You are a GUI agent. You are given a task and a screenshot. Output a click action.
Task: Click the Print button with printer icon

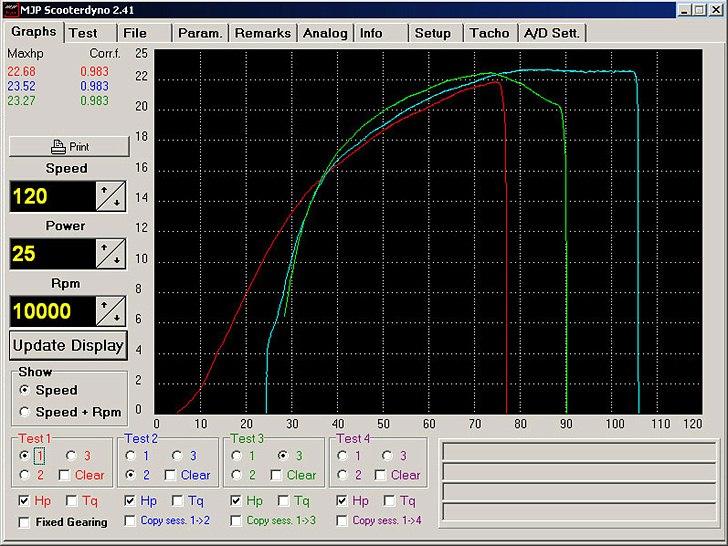(69, 146)
